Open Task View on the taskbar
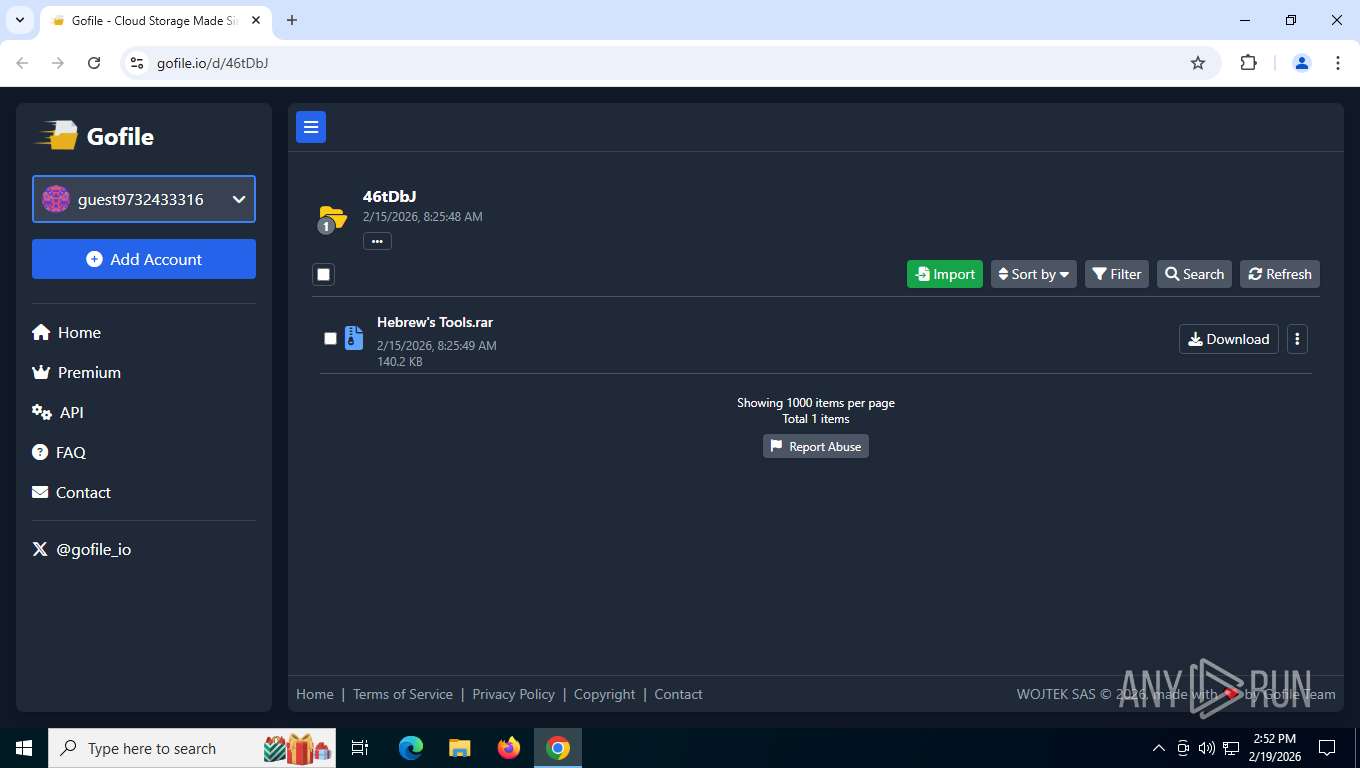The image size is (1360, 768). pos(361,748)
